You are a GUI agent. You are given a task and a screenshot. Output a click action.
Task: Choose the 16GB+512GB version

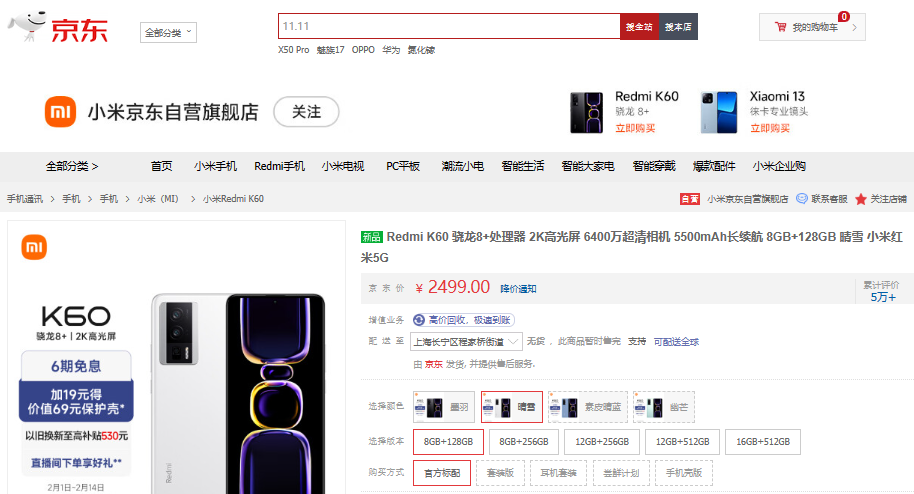click(x=762, y=442)
